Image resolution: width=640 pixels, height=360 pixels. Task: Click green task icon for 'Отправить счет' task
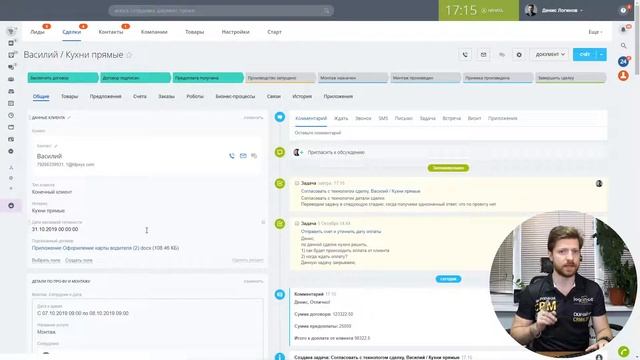[x=280, y=224]
